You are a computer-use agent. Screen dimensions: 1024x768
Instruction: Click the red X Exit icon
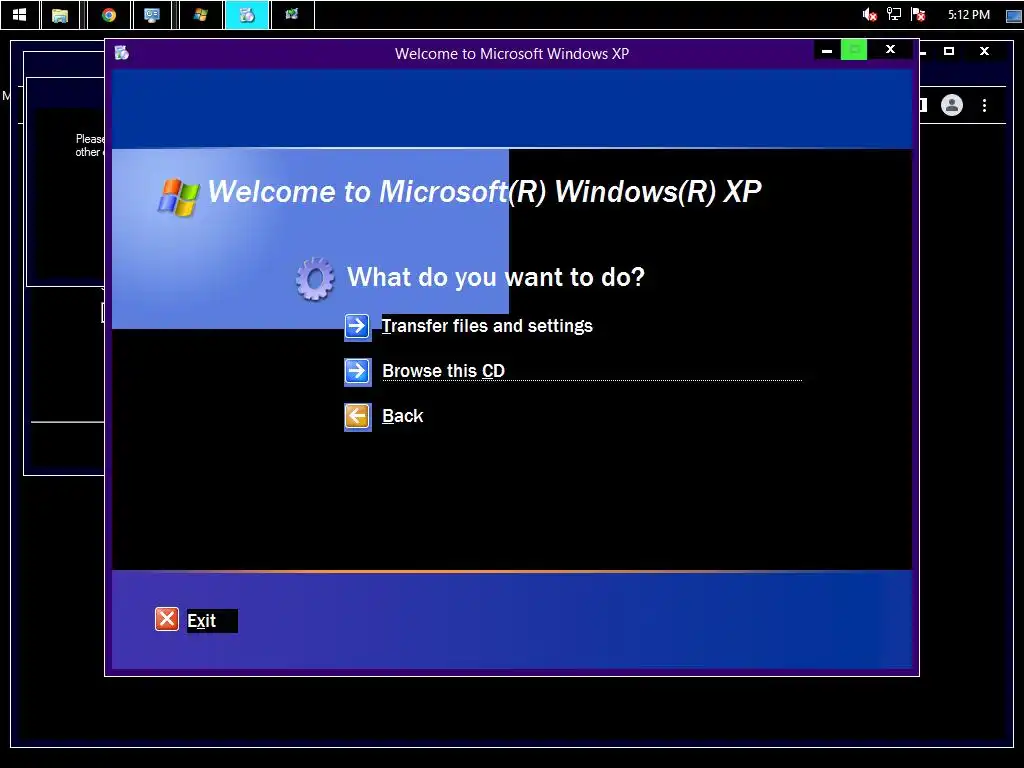pyautogui.click(x=167, y=619)
